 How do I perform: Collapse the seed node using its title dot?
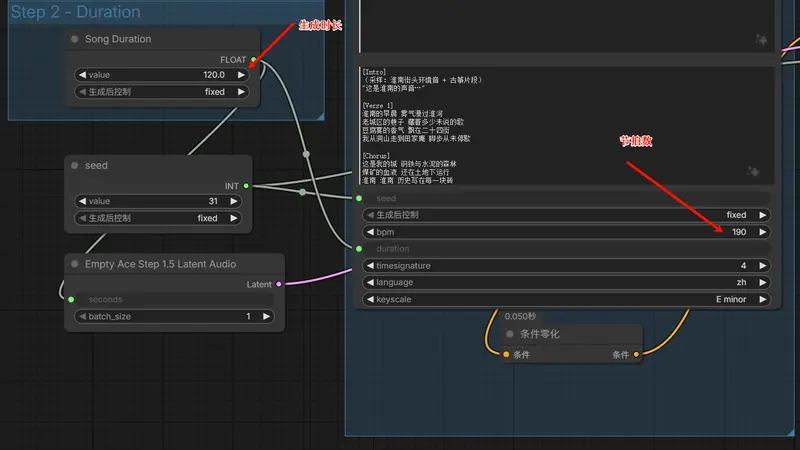coord(74,165)
